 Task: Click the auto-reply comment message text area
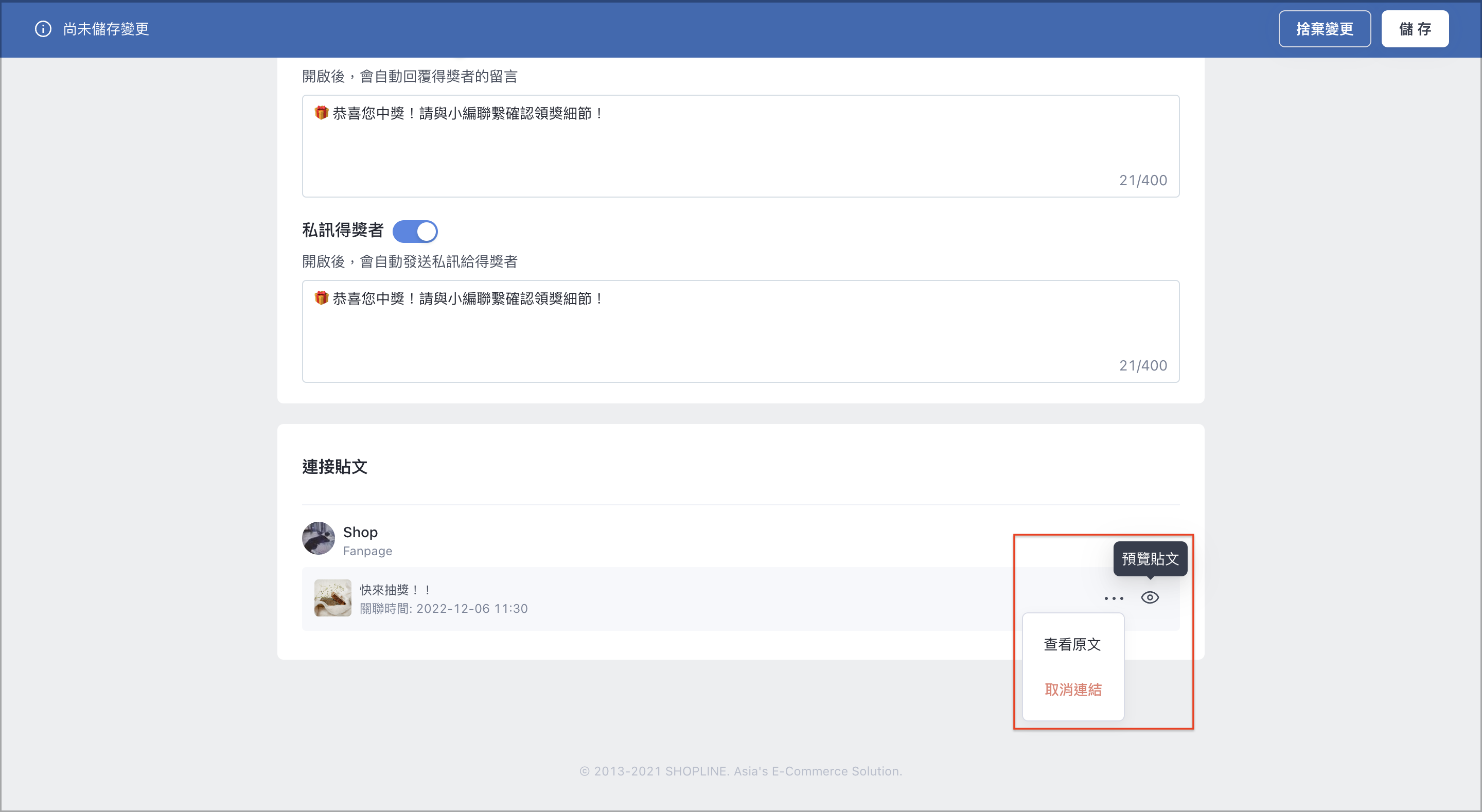(740, 146)
